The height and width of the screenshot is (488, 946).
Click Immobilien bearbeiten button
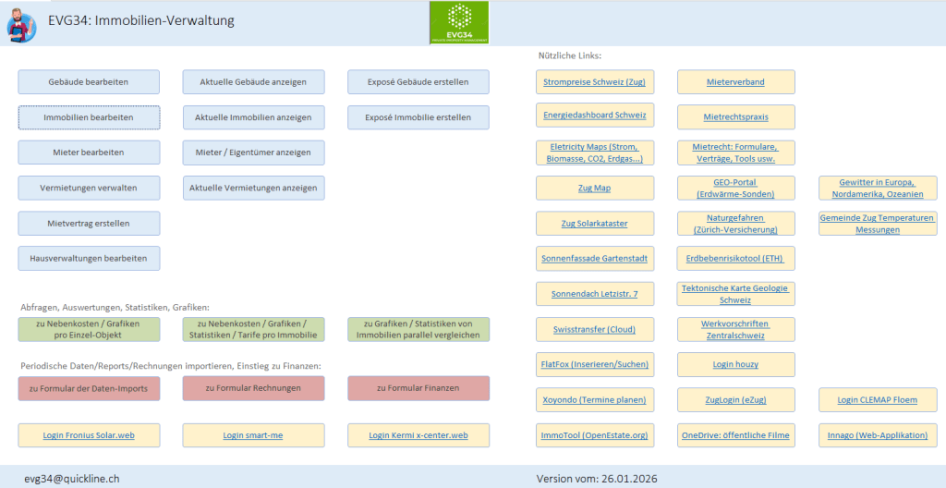click(x=89, y=117)
